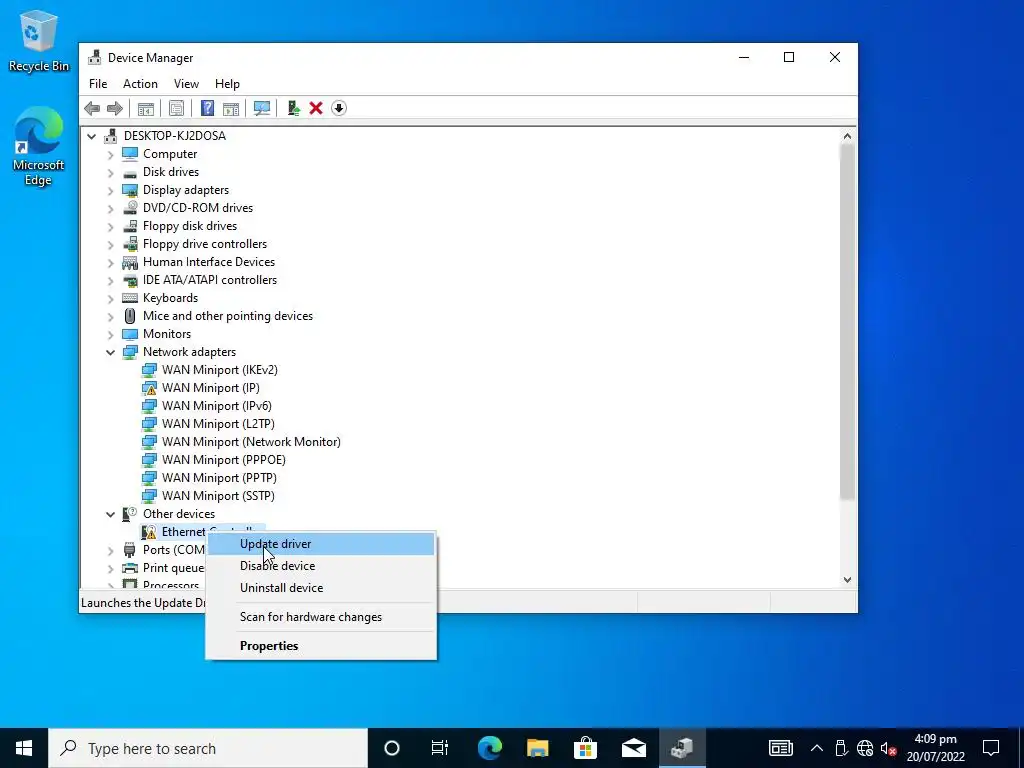The width and height of the screenshot is (1024, 768).
Task: Click the Forward arrow toolbar icon
Action: tap(115, 108)
